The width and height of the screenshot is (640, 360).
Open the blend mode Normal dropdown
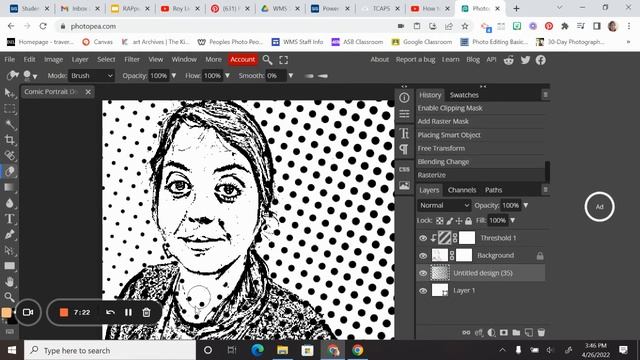tap(444, 205)
